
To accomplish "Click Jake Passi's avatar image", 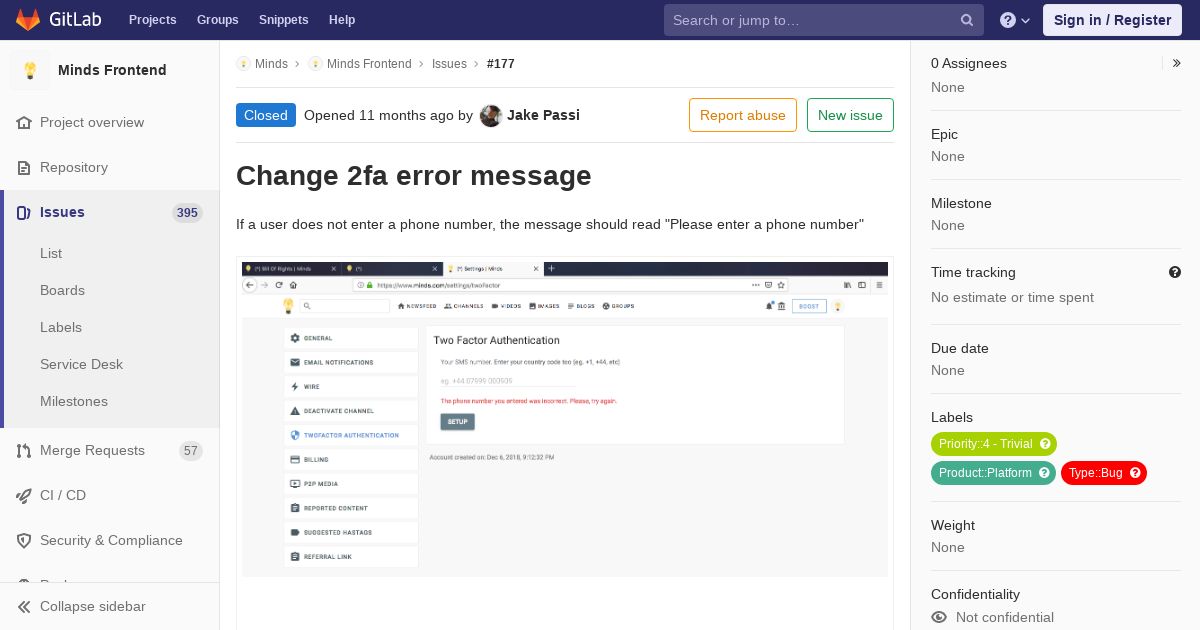I will [x=491, y=115].
